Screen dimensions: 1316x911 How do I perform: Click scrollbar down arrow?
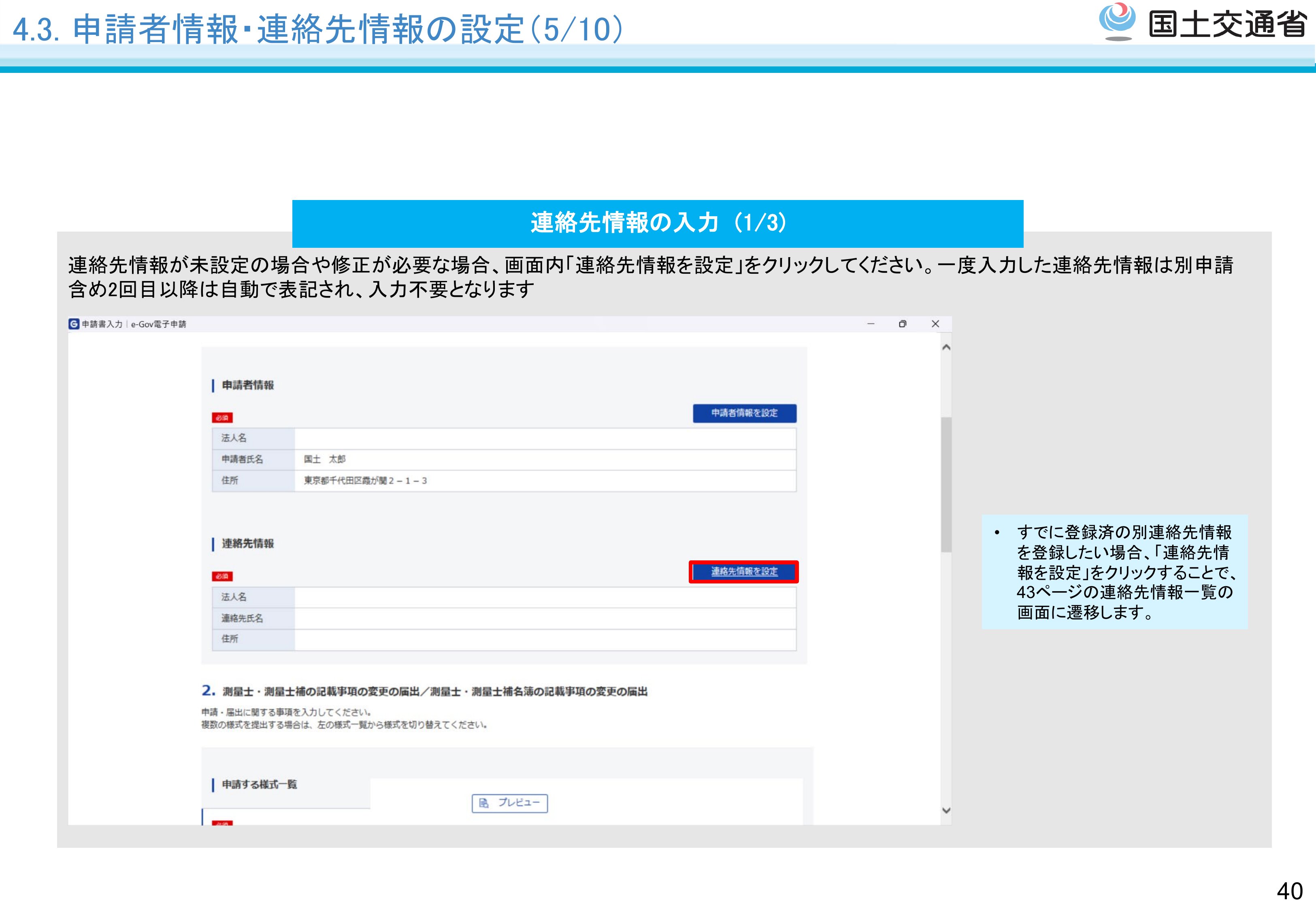(x=945, y=810)
